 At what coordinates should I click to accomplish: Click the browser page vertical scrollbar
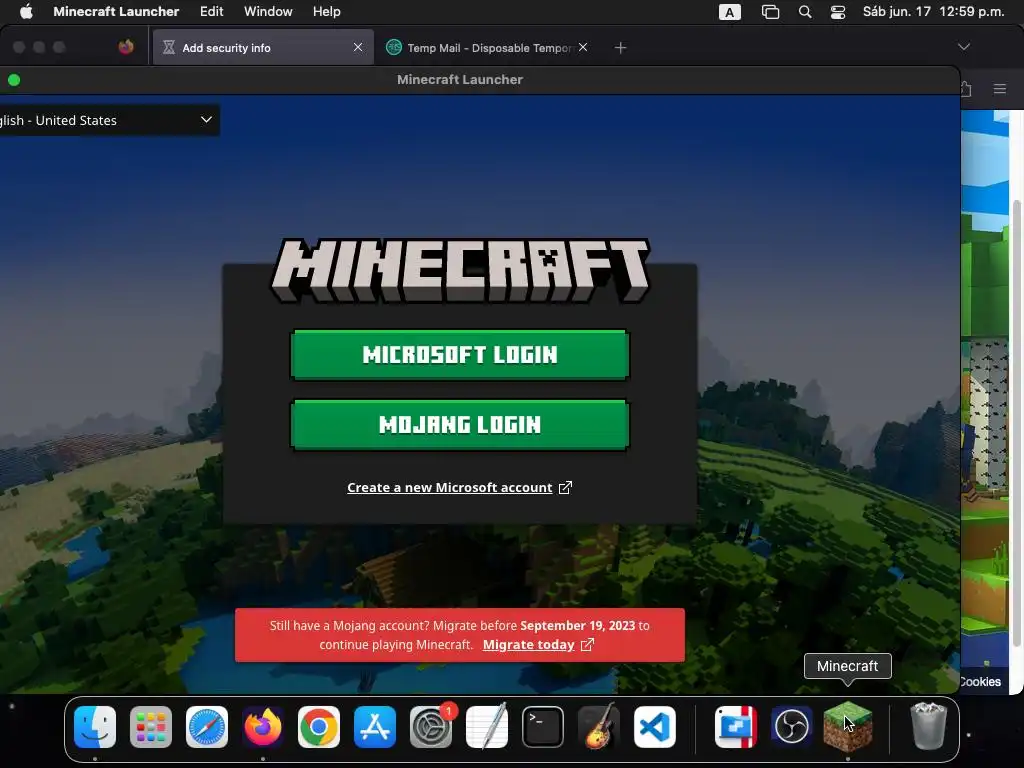tap(1016, 424)
